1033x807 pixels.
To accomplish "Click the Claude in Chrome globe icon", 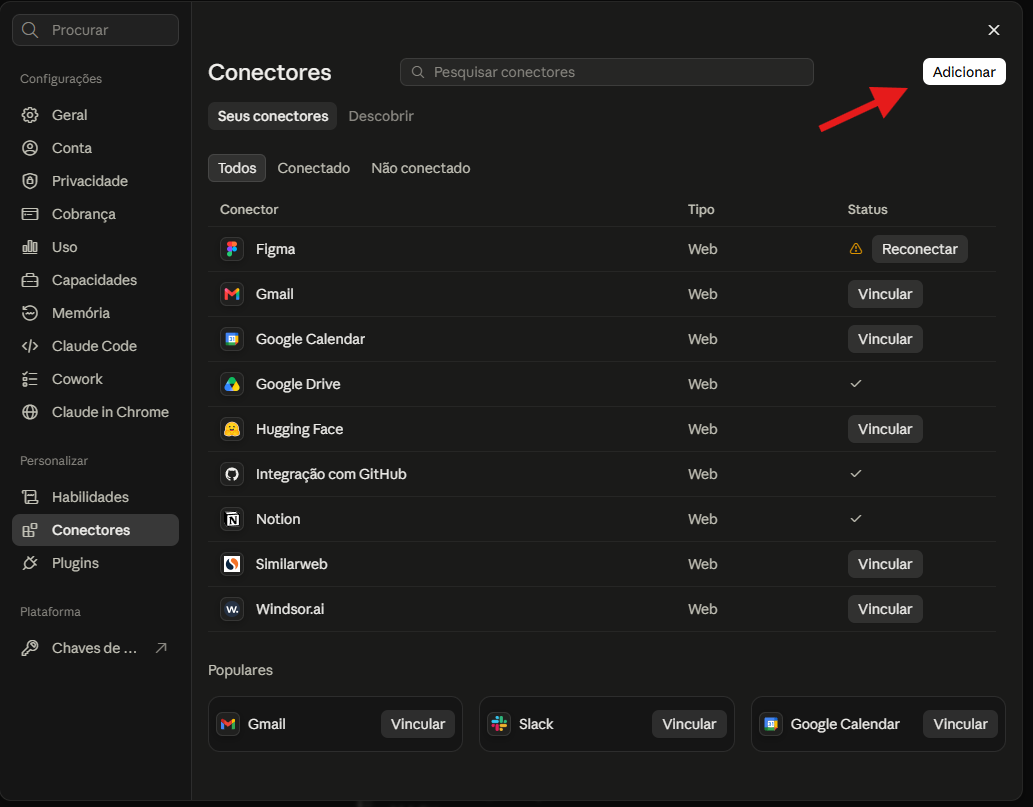I will [x=30, y=412].
